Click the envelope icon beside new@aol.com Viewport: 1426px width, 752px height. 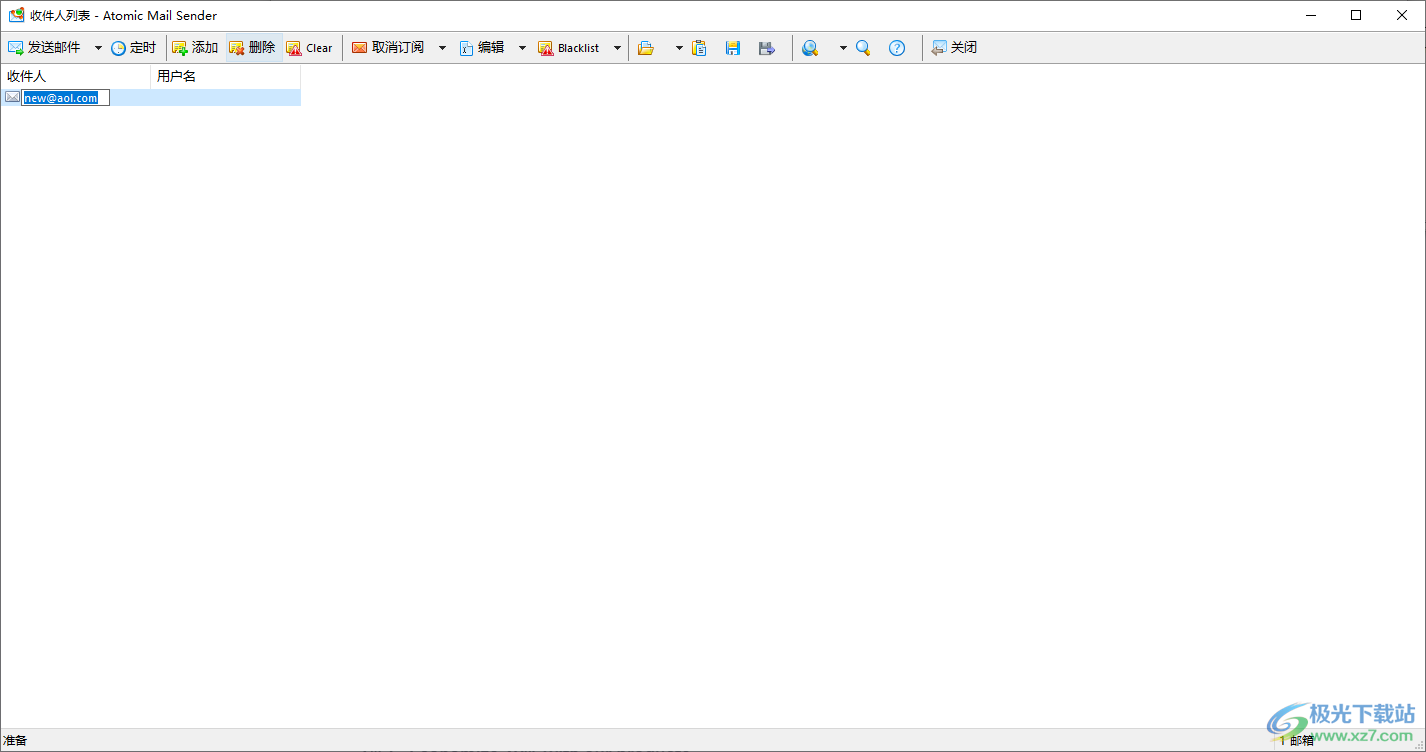12,97
